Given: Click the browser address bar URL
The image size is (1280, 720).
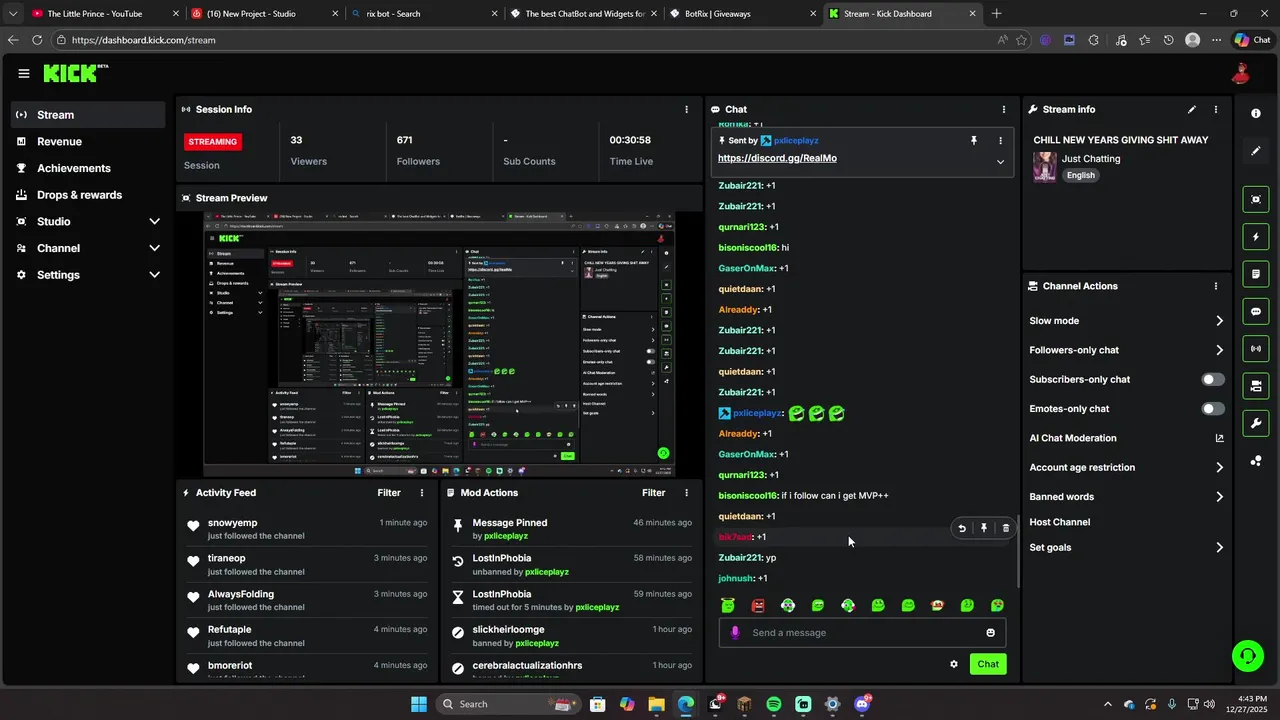Looking at the screenshot, I should (143, 40).
